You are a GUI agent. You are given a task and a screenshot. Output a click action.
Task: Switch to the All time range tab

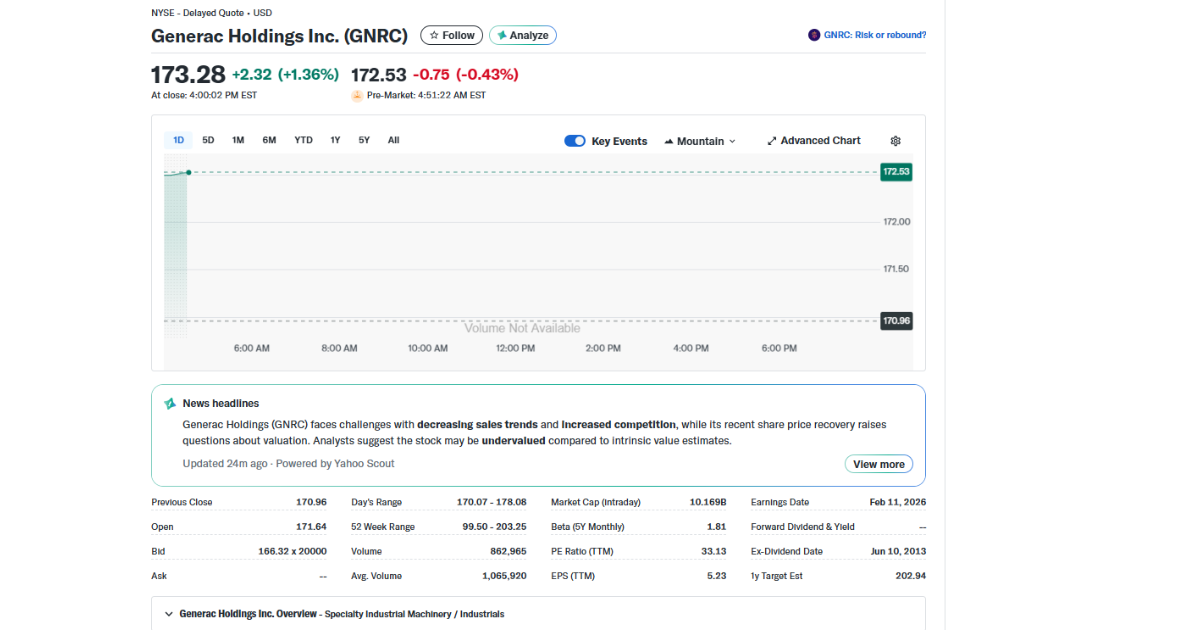tap(393, 140)
